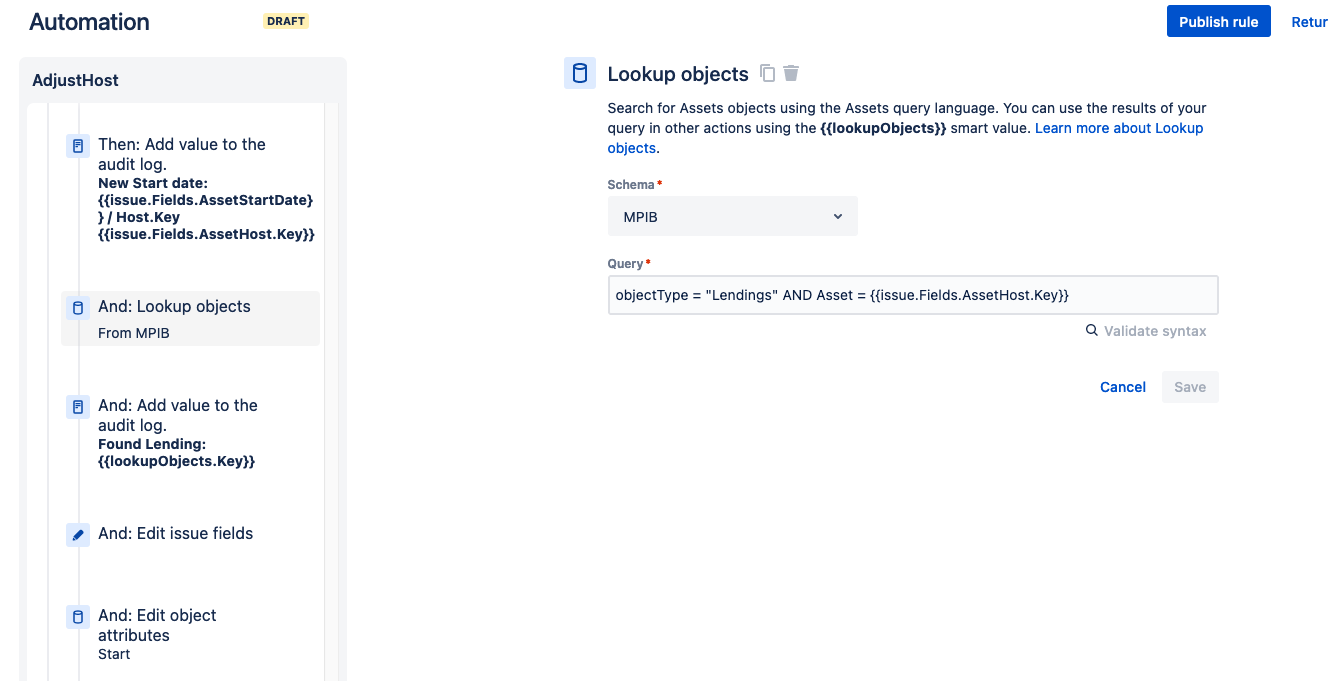
Task: Save the Lookup objects configuration
Action: (1190, 387)
